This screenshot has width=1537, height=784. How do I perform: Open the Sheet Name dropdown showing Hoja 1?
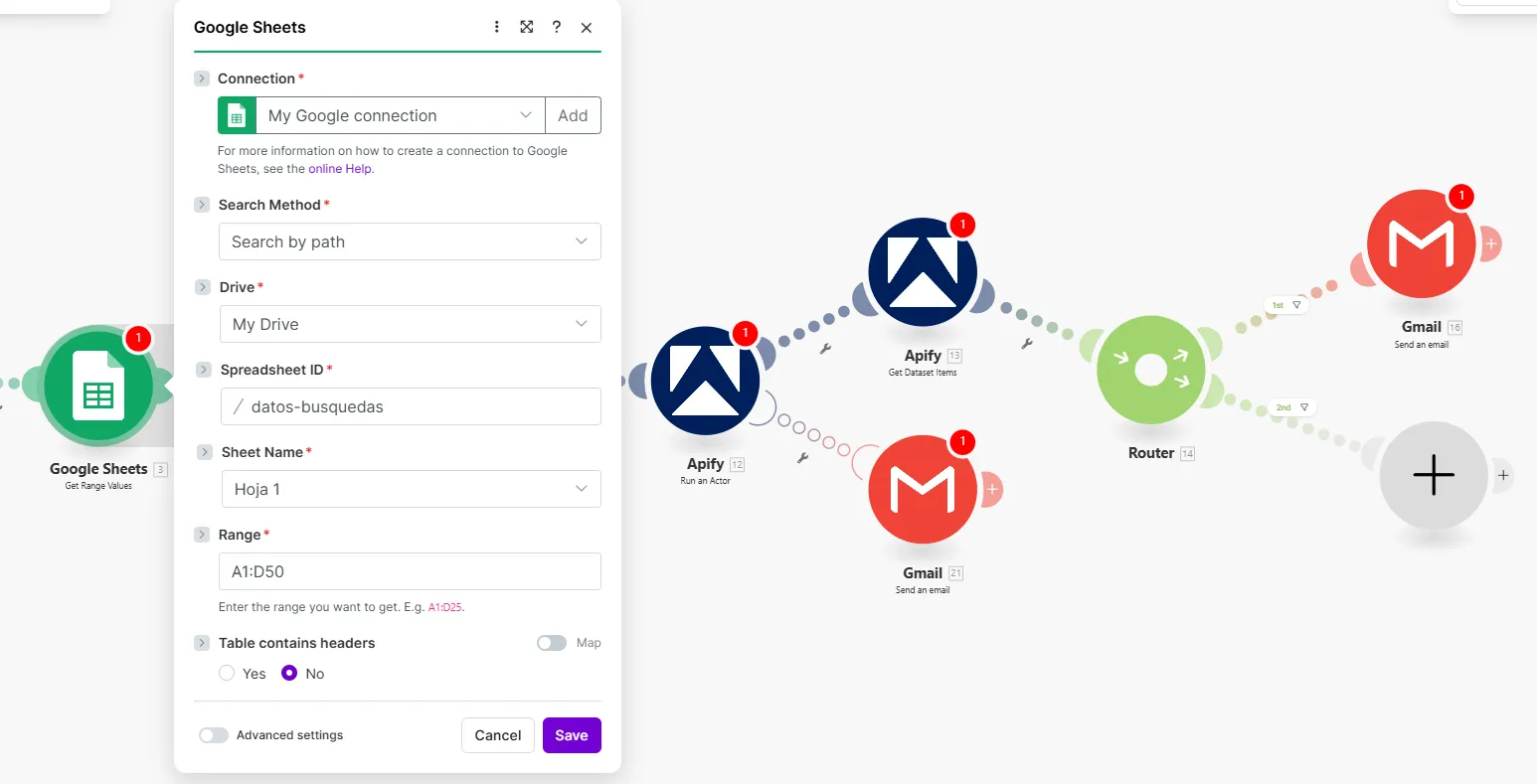(410, 489)
